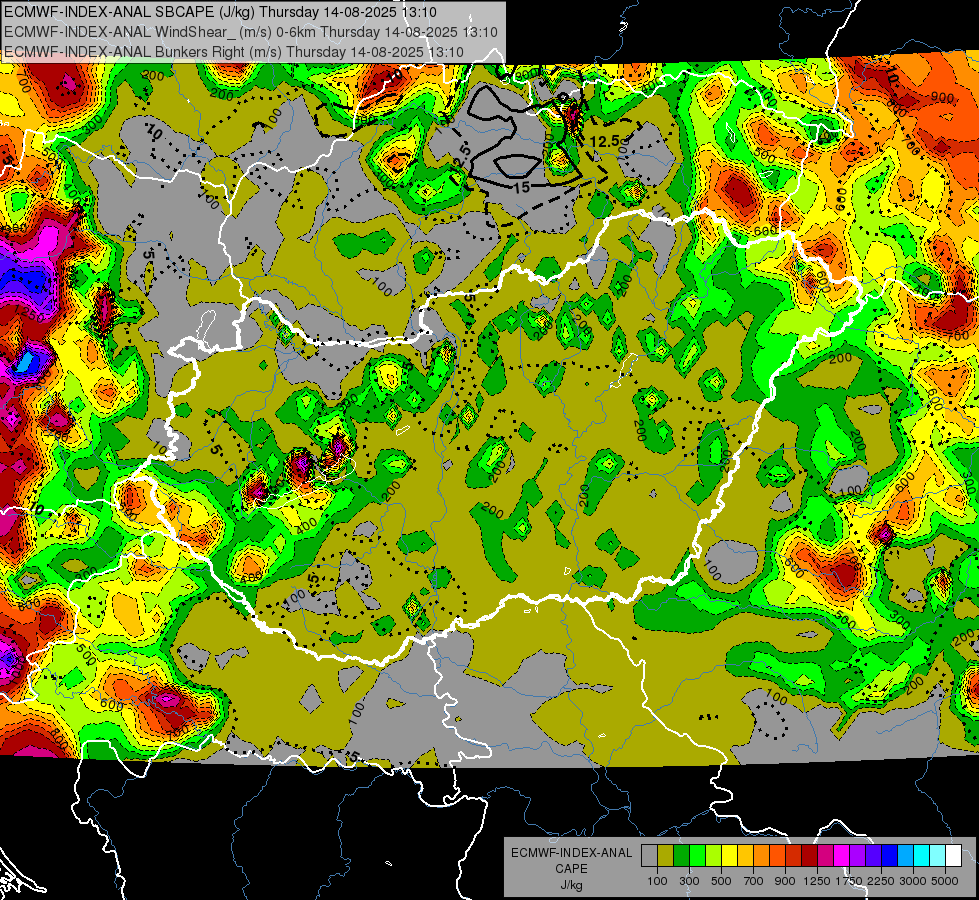Viewport: 979px width, 900px height.
Task: Click the 15 wind shear contour label
Action: [522, 187]
